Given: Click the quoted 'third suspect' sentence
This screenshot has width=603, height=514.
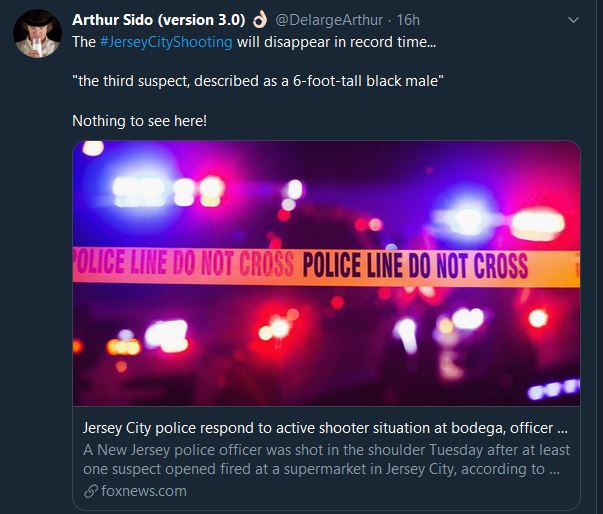Looking at the screenshot, I should click(258, 81).
